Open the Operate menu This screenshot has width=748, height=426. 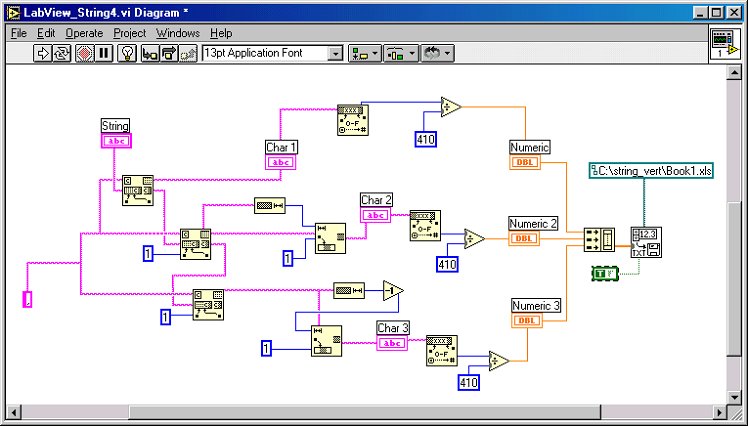coord(84,33)
